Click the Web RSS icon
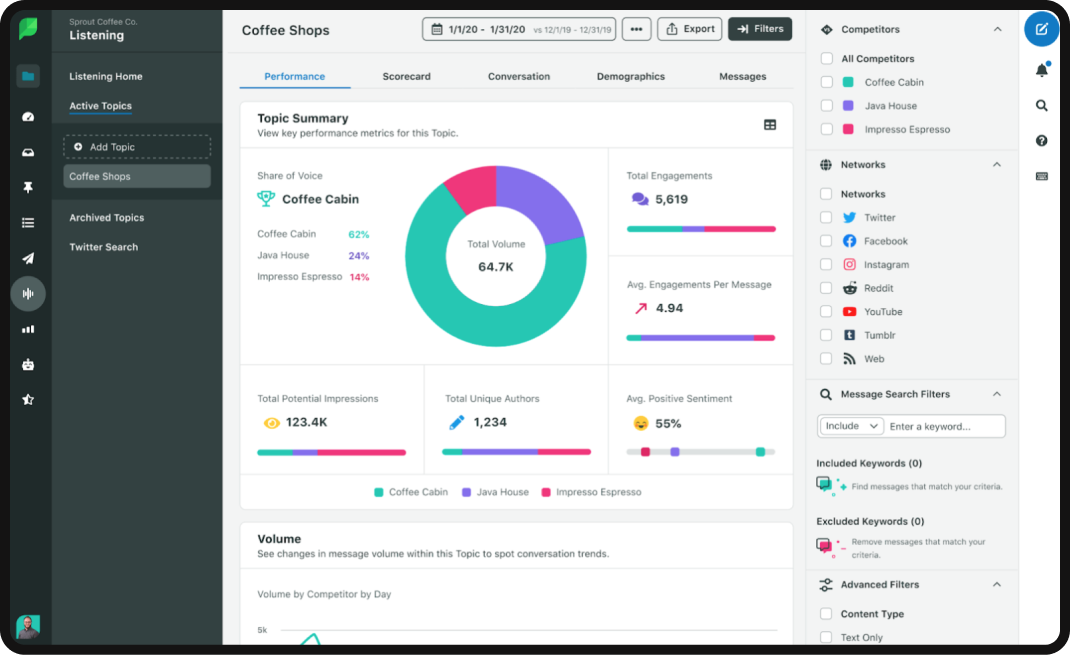The height and width of the screenshot is (655, 1070). (849, 359)
